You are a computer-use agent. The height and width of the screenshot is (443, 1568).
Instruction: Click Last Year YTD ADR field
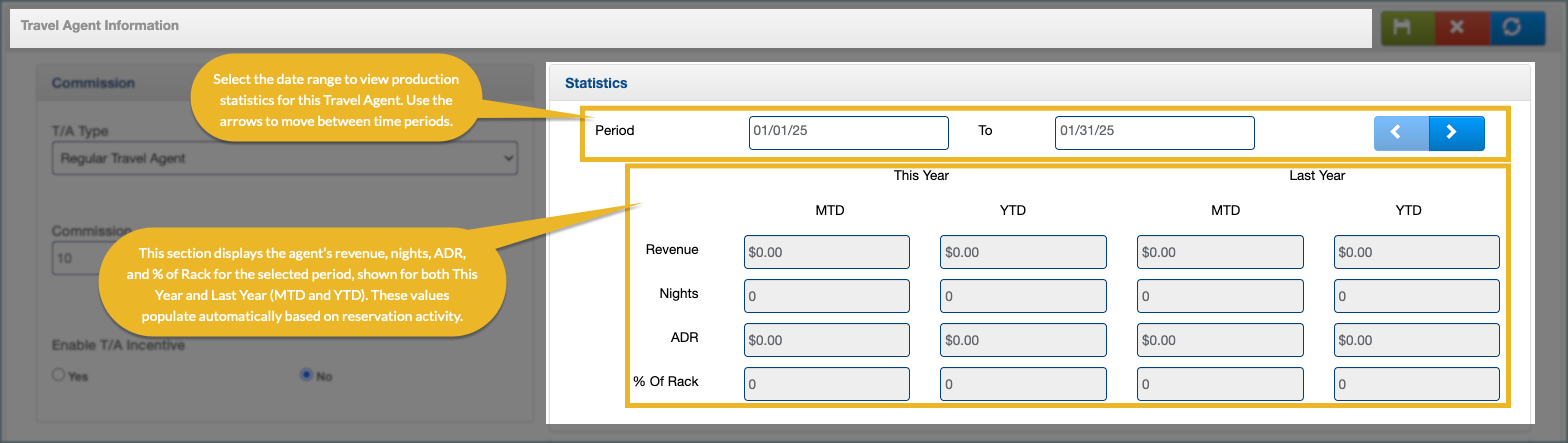tap(1416, 340)
